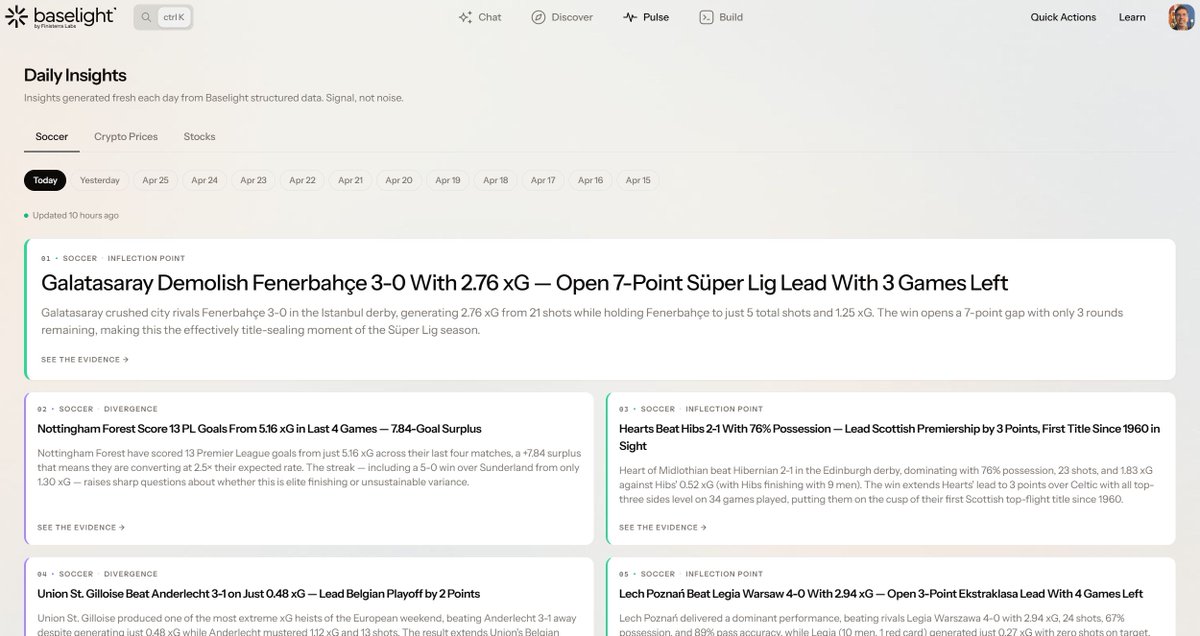The height and width of the screenshot is (636, 1200).
Task: Click the Learn link
Action: 1132,17
